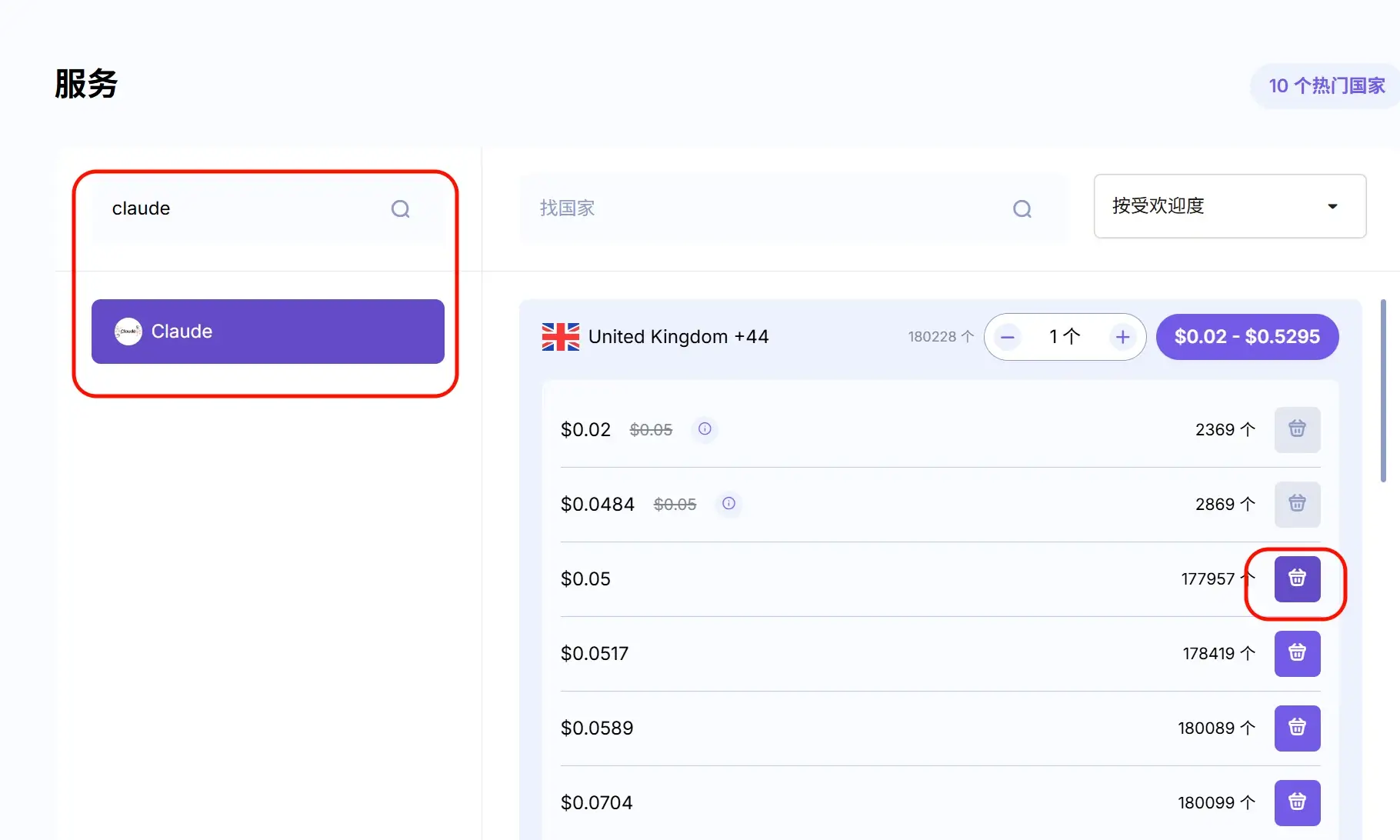Viewport: 1400px width, 840px height.
Task: Click the $0.0704 price text
Action: click(597, 802)
